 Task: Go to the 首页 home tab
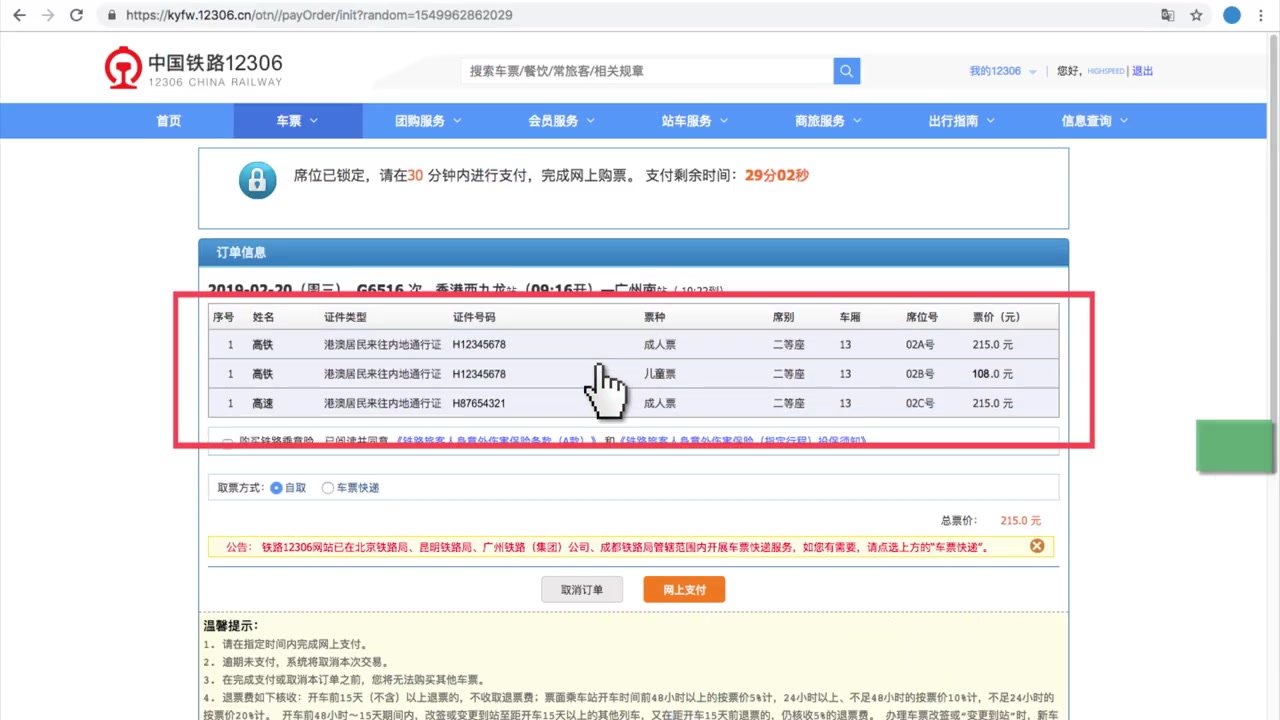pos(169,121)
